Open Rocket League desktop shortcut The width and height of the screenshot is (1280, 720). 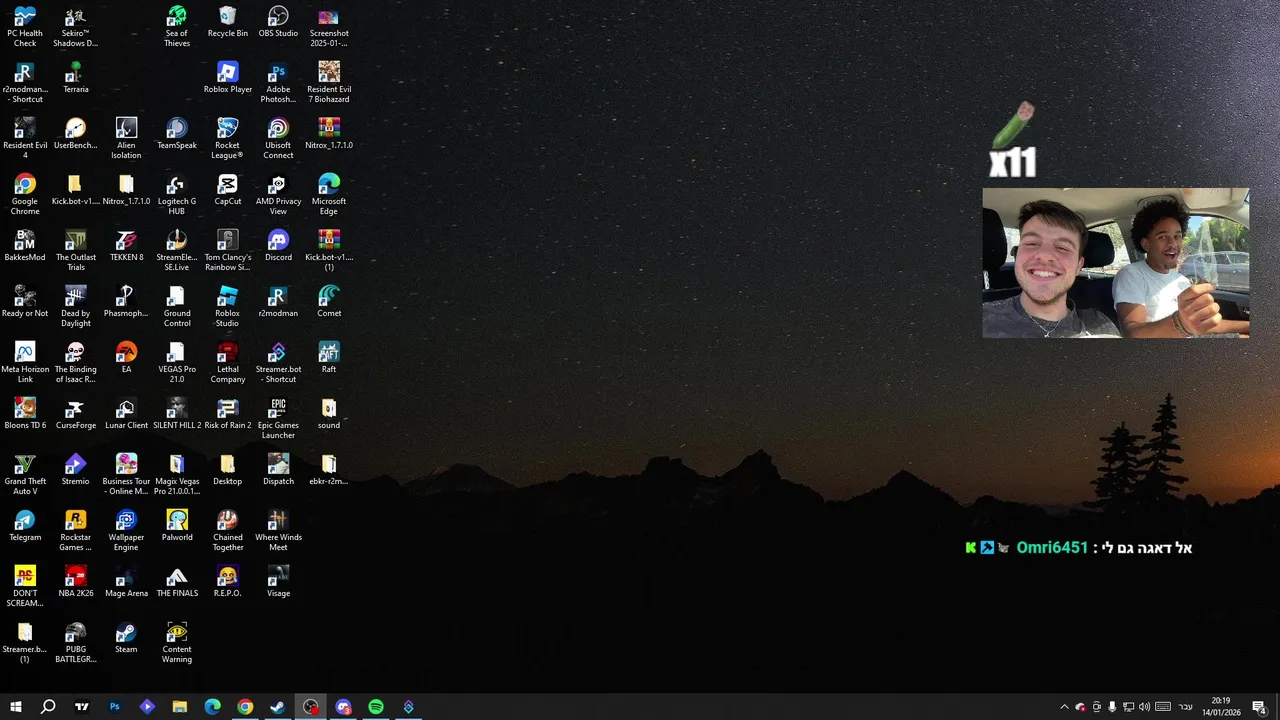coord(228,139)
